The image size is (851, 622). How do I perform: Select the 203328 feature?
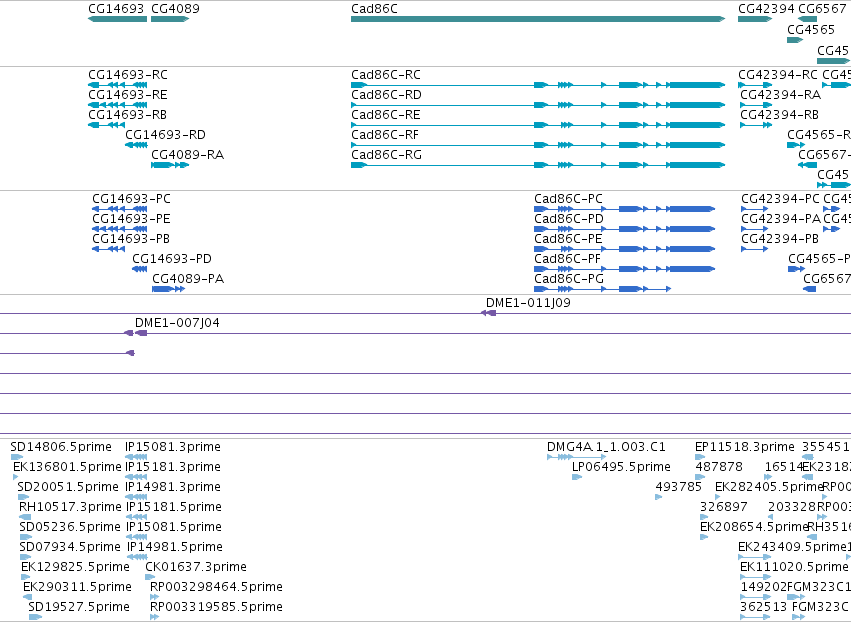(x=770, y=517)
